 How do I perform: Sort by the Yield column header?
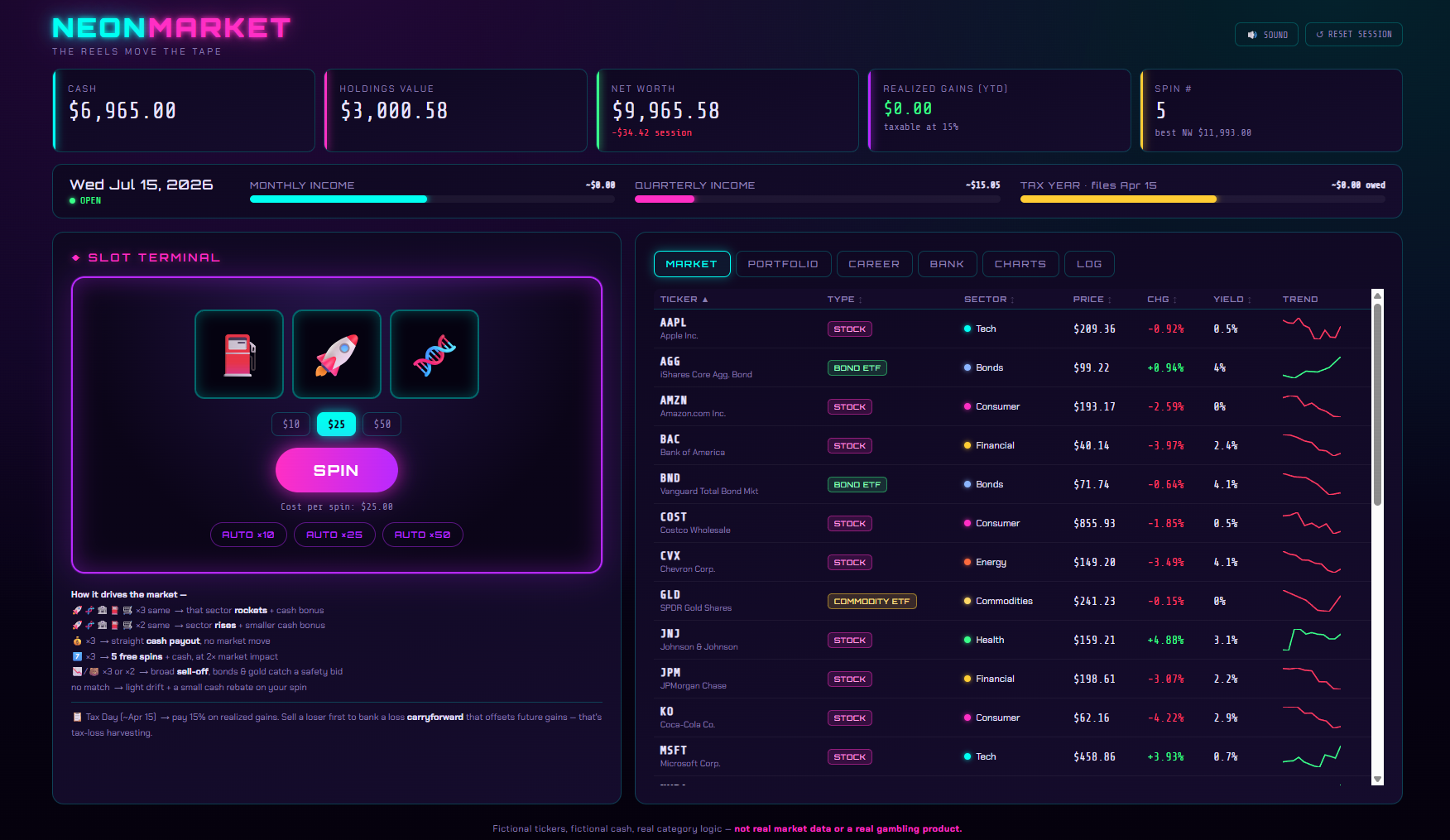[1232, 300]
